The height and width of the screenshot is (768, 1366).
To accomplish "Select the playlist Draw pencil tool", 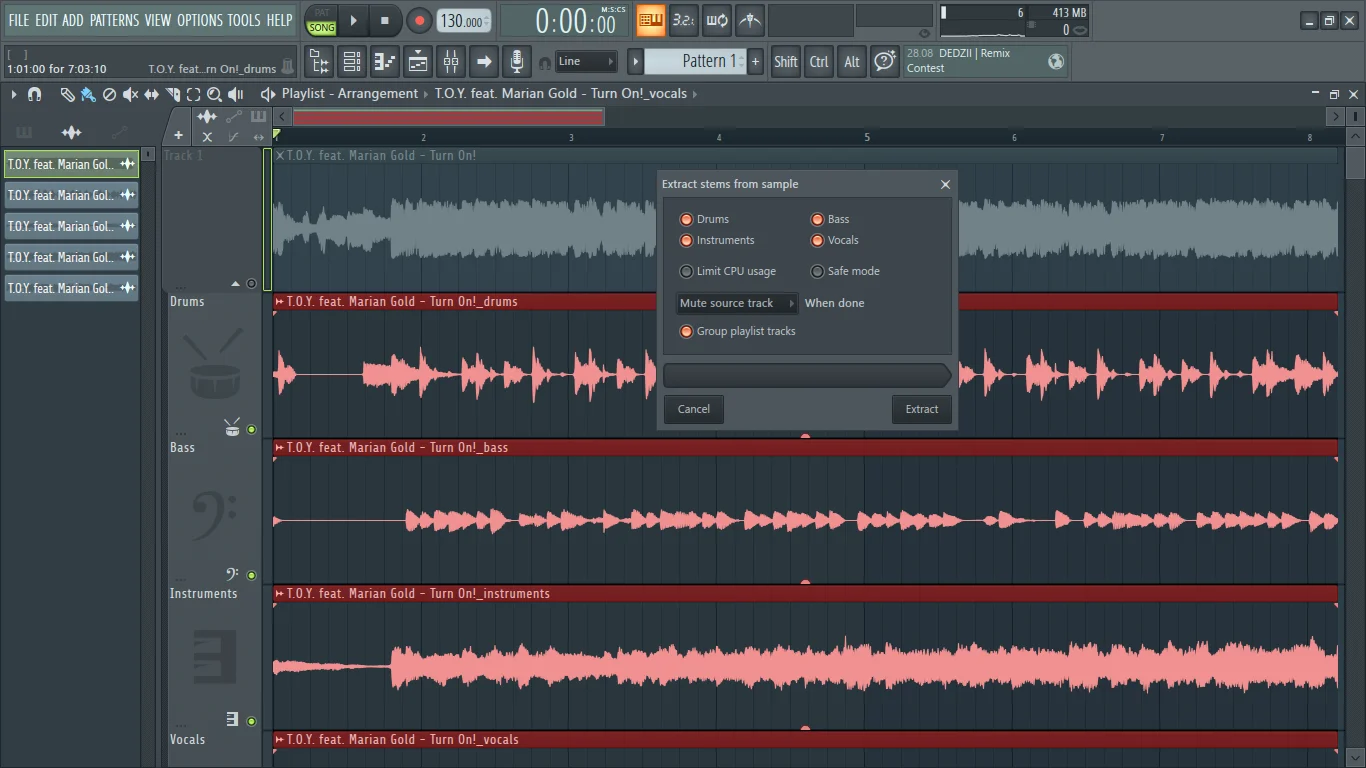I will pyautogui.click(x=67, y=94).
